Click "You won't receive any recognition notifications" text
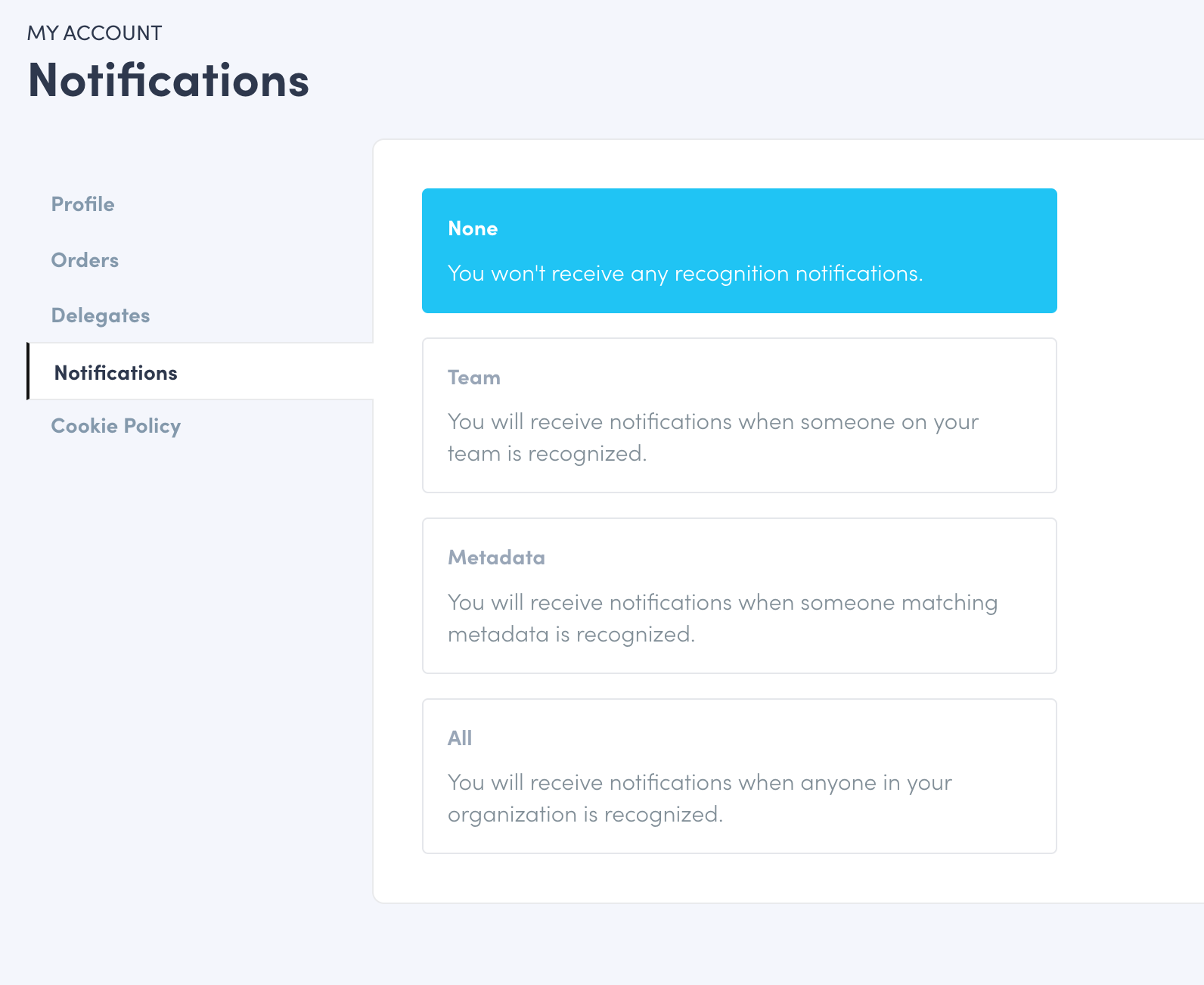The height and width of the screenshot is (985, 1204). pyautogui.click(x=684, y=273)
